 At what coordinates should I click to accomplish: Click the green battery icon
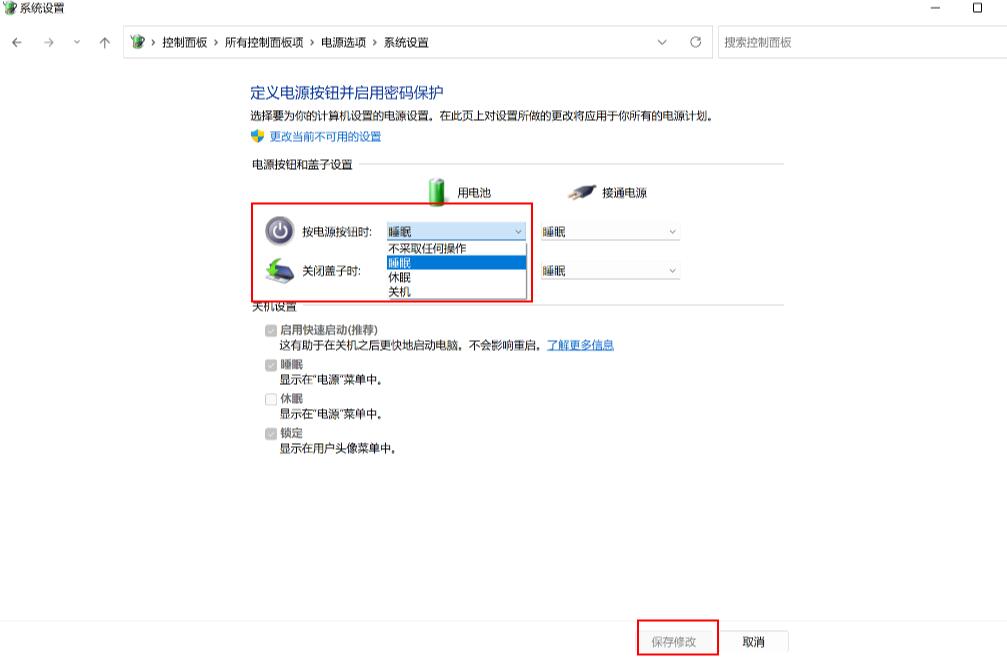pos(437,191)
